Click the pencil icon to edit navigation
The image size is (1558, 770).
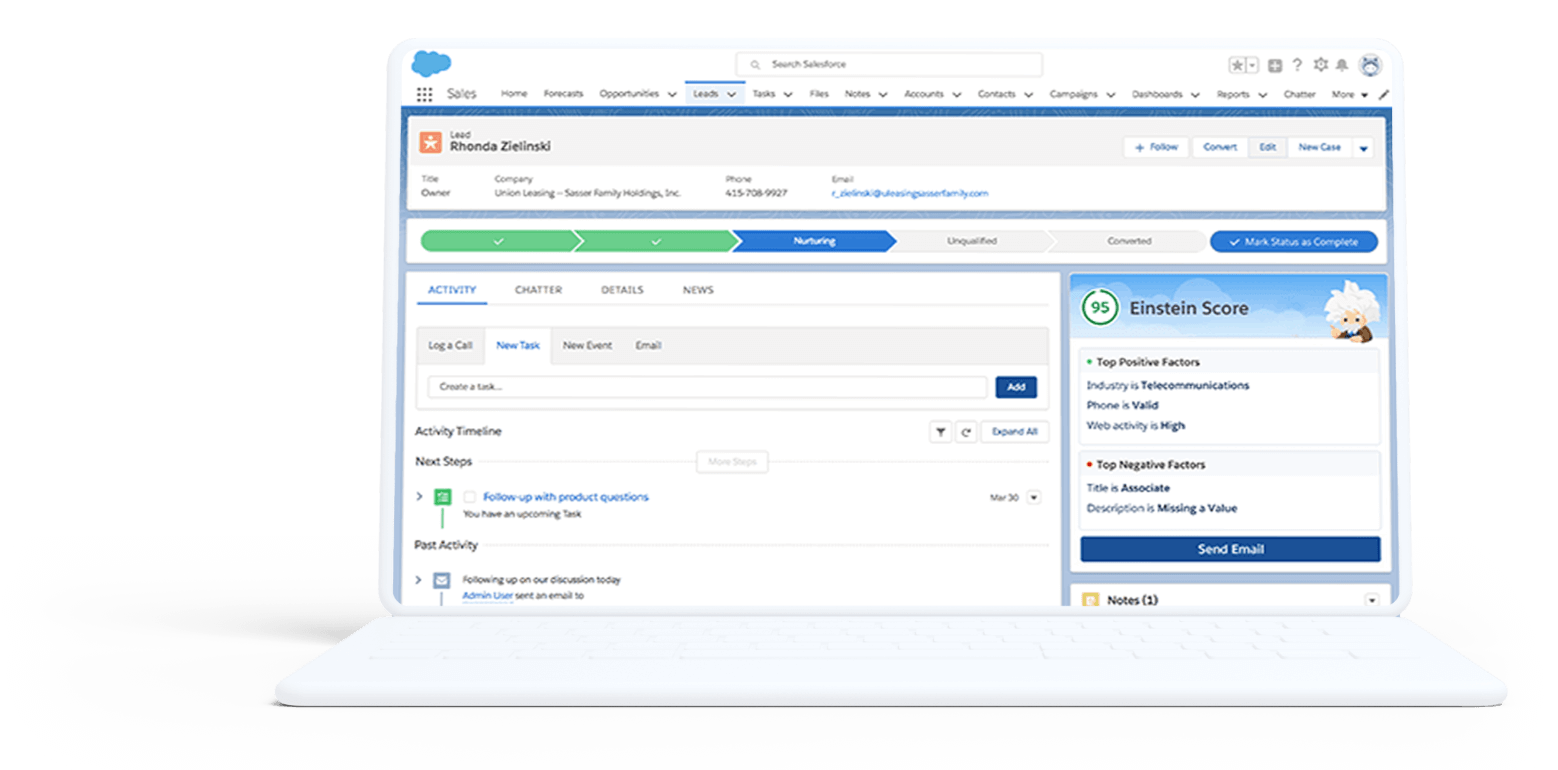pyautogui.click(x=1384, y=94)
